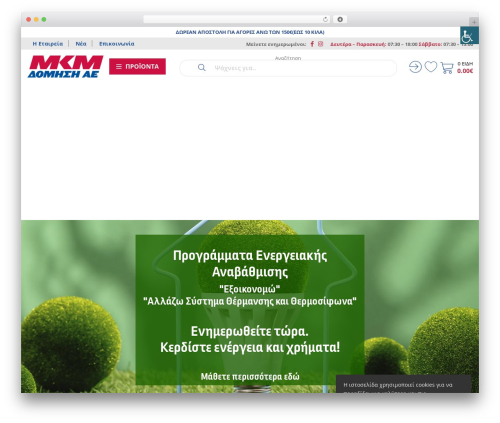
Task: Click "Κερδίστε ενέργεια και χρήματα!" text
Action: (x=250, y=348)
